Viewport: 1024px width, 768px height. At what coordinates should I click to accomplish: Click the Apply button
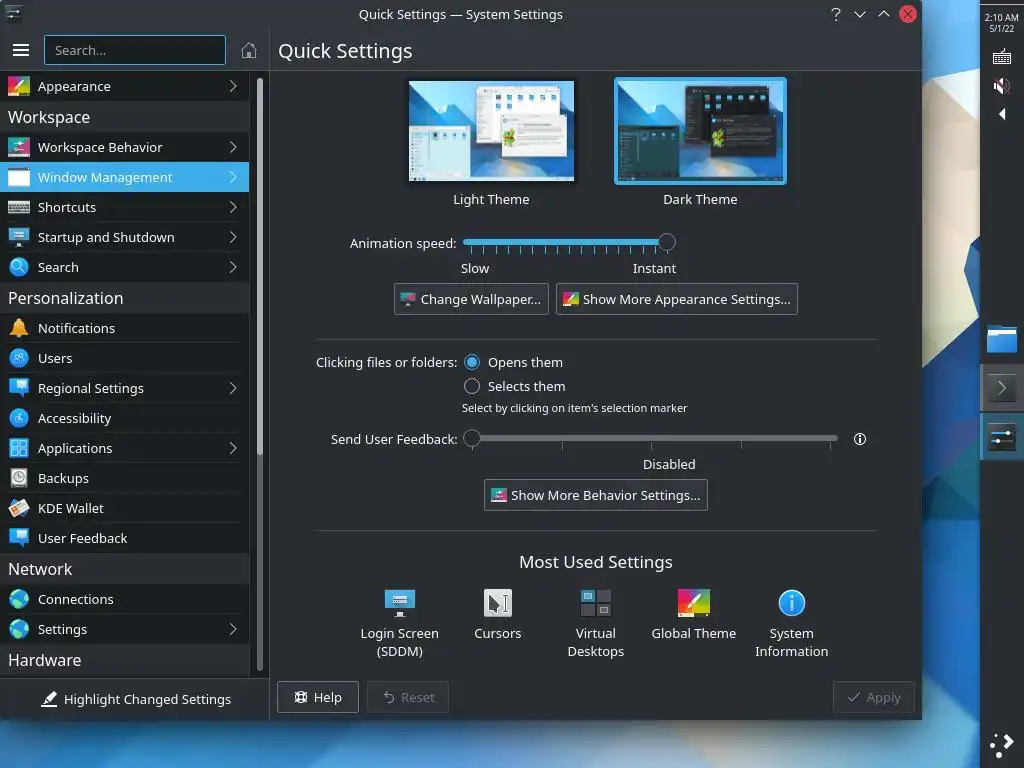click(873, 697)
